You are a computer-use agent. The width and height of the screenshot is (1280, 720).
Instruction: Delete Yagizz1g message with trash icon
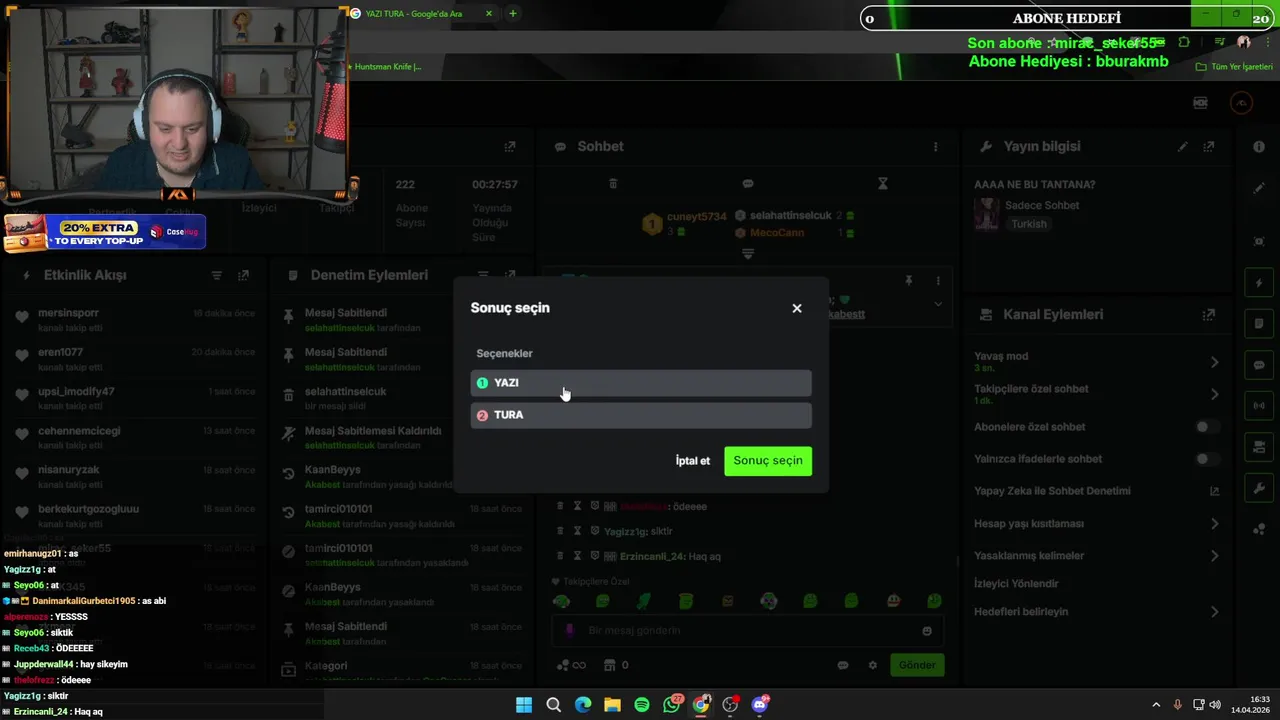tap(560, 531)
